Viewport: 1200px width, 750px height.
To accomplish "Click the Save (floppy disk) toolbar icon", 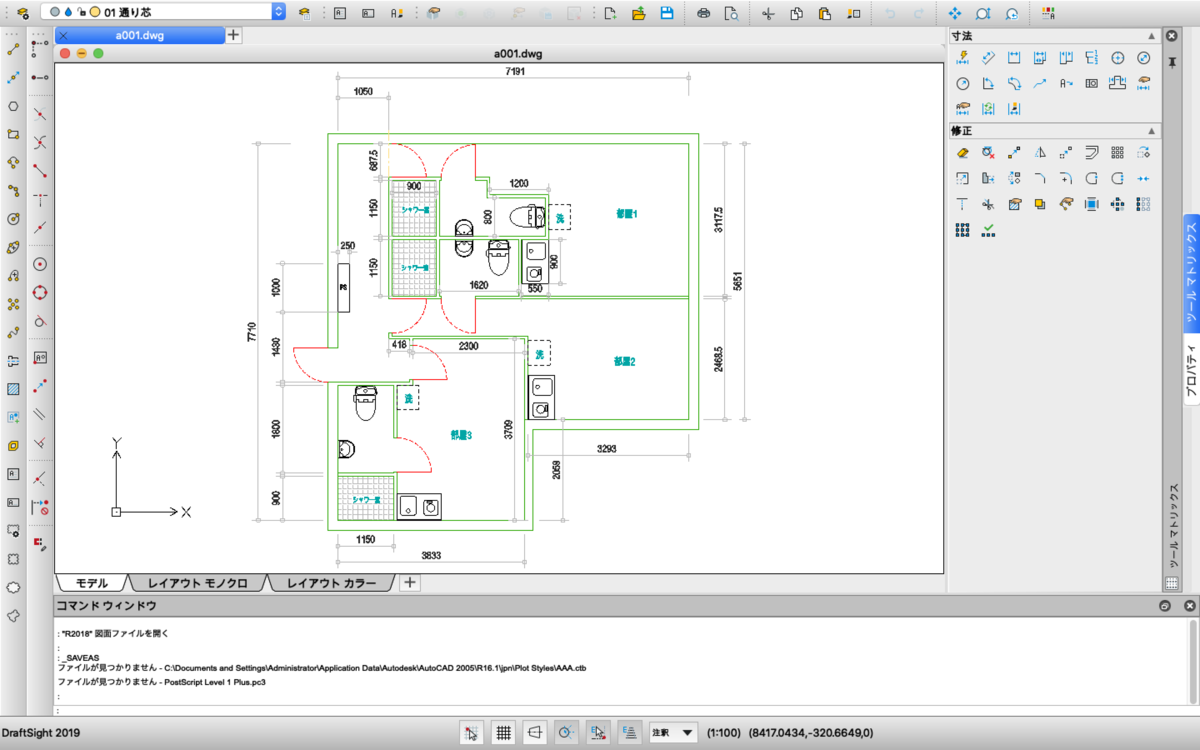I will (667, 13).
